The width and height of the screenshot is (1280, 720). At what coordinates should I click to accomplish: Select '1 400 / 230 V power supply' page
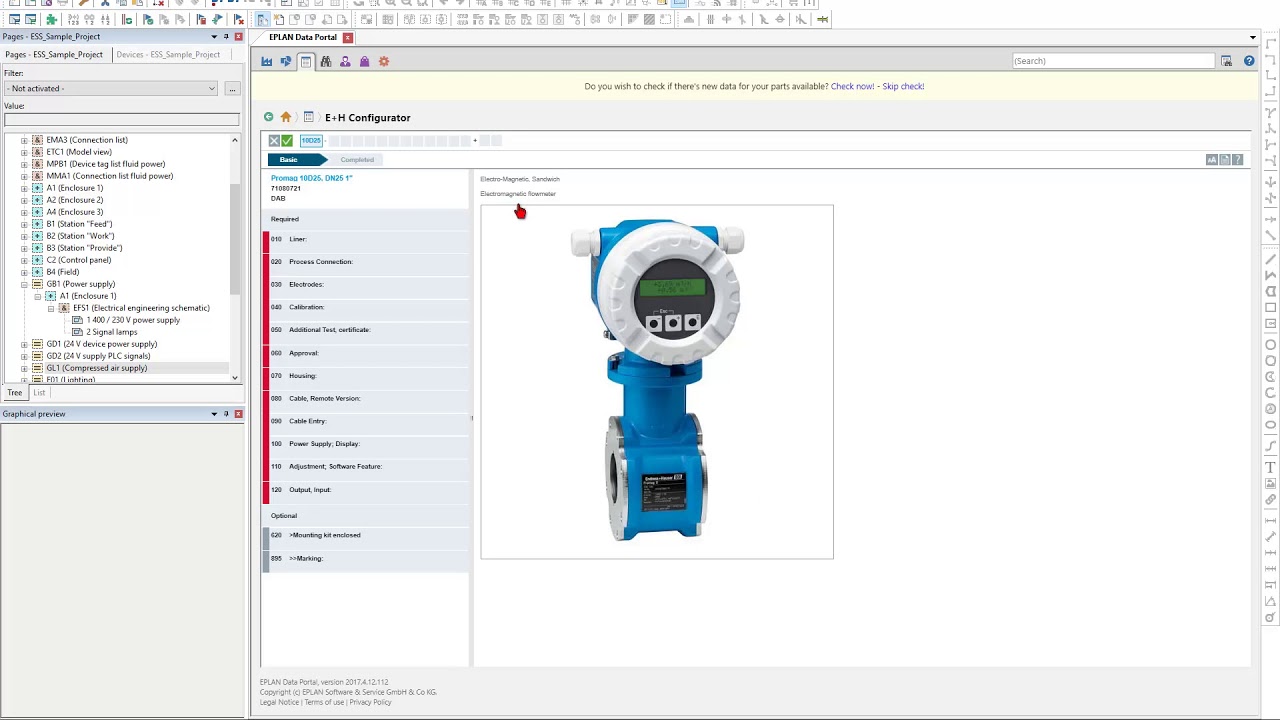click(133, 320)
